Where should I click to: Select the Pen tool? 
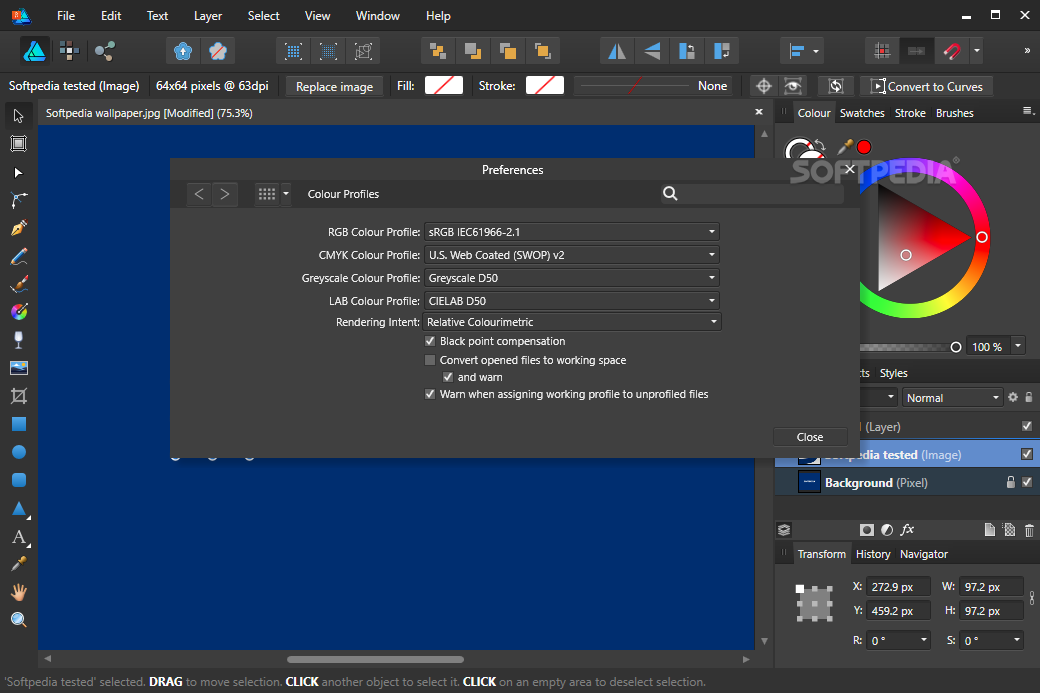click(19, 228)
